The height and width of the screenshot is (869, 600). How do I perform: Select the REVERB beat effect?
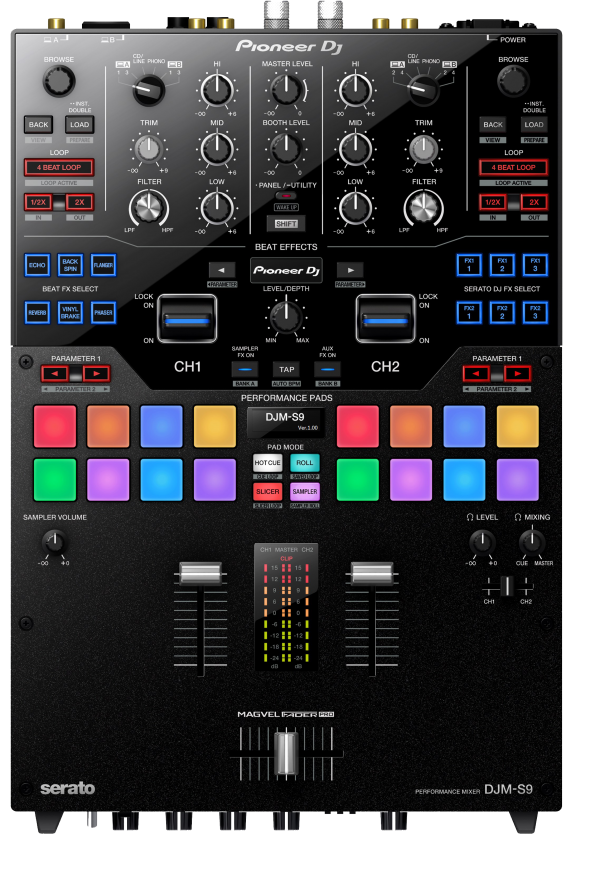tap(37, 313)
